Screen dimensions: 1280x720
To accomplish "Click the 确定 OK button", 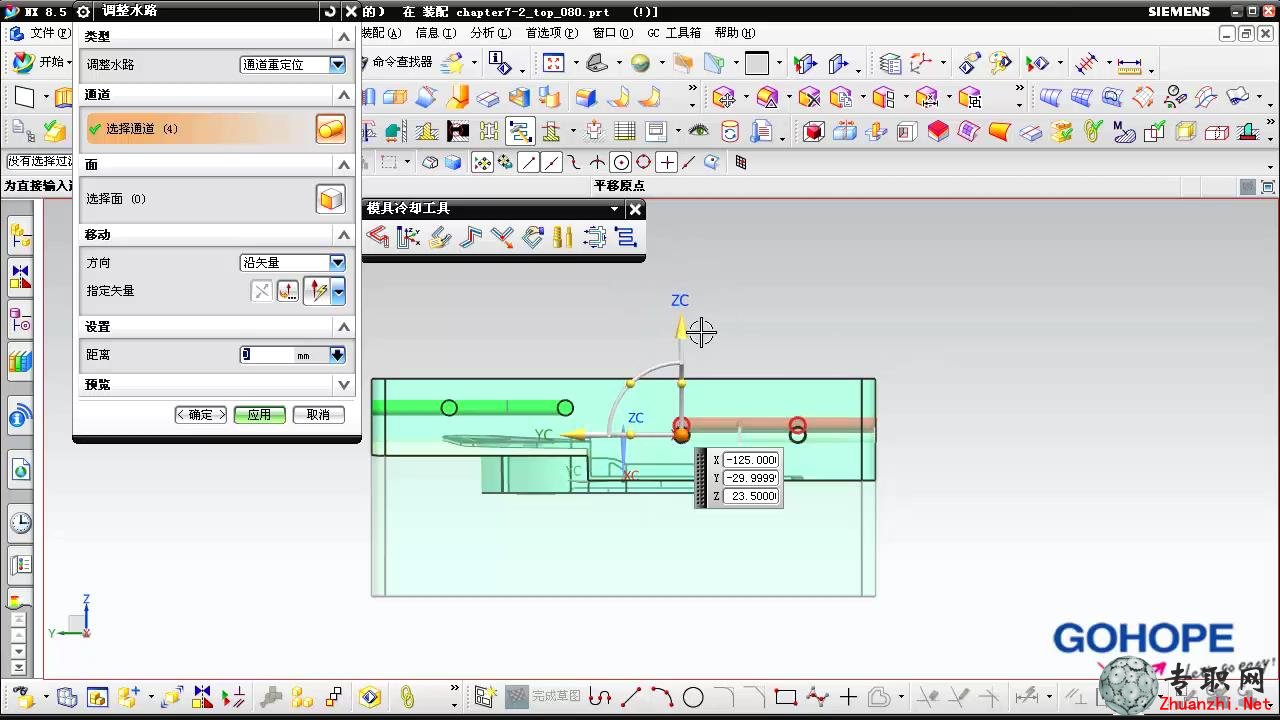I will point(201,415).
